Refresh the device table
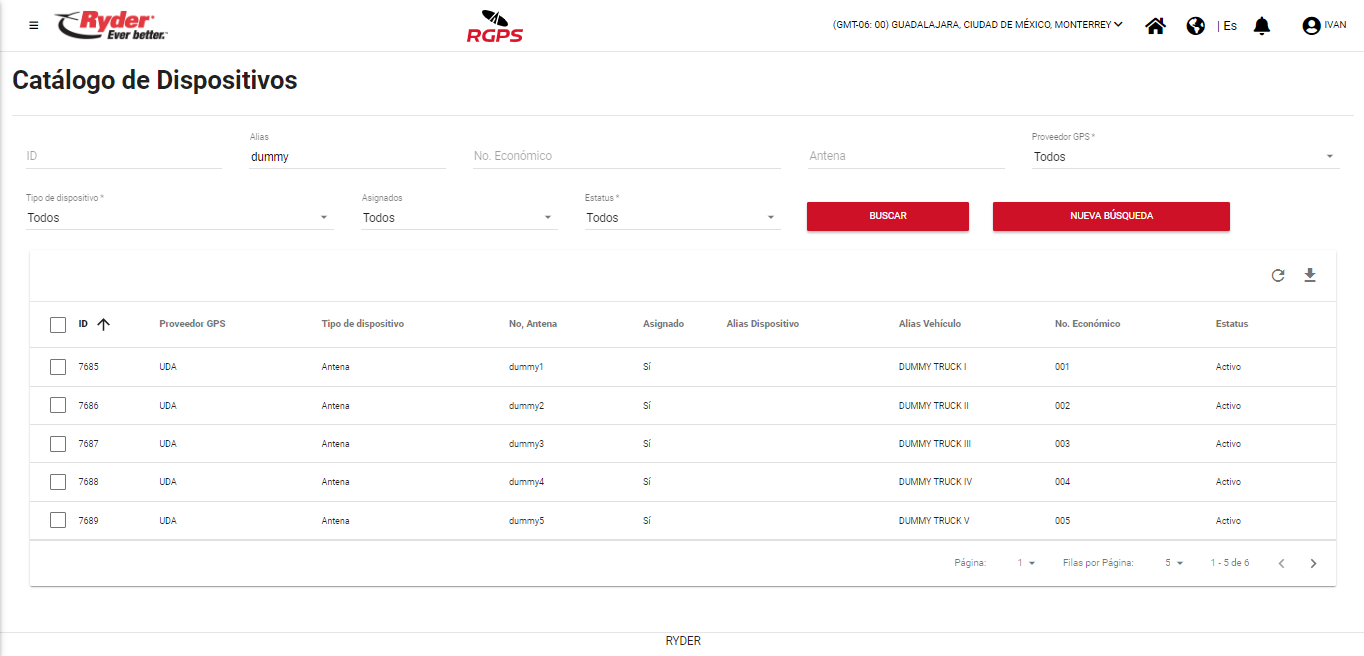 1278,275
